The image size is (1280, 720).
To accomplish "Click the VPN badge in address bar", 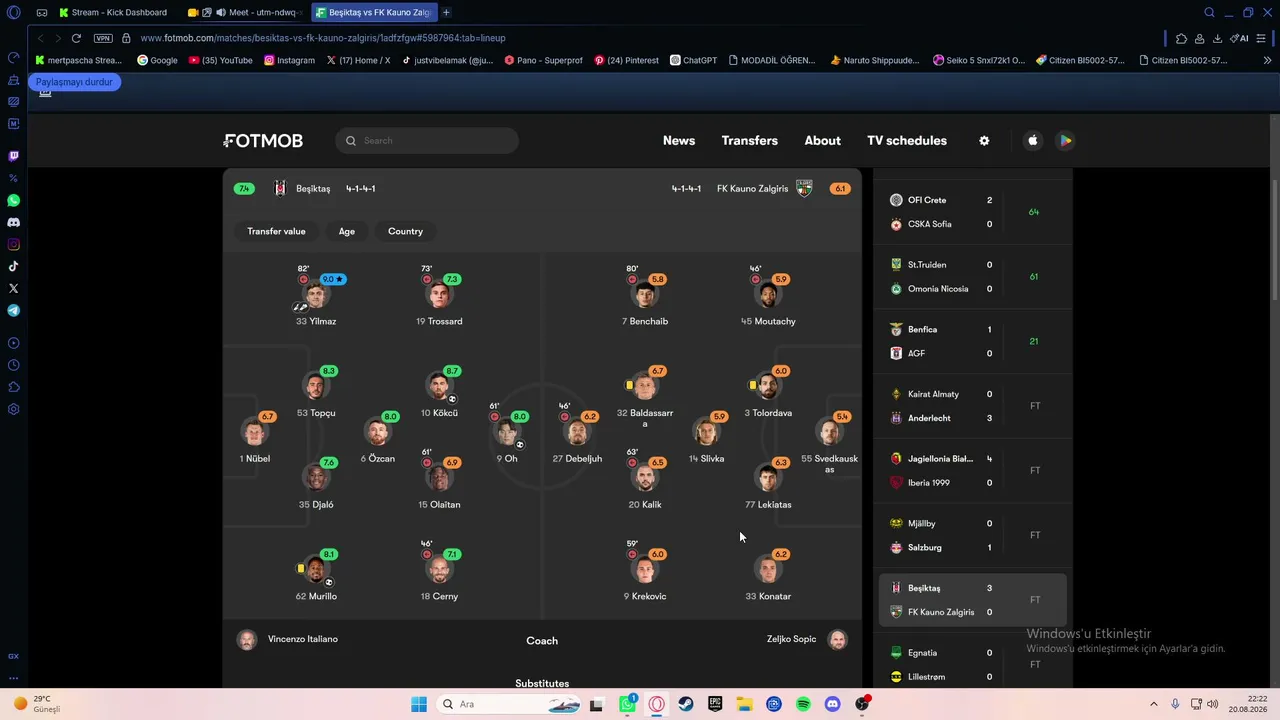I will point(103,38).
